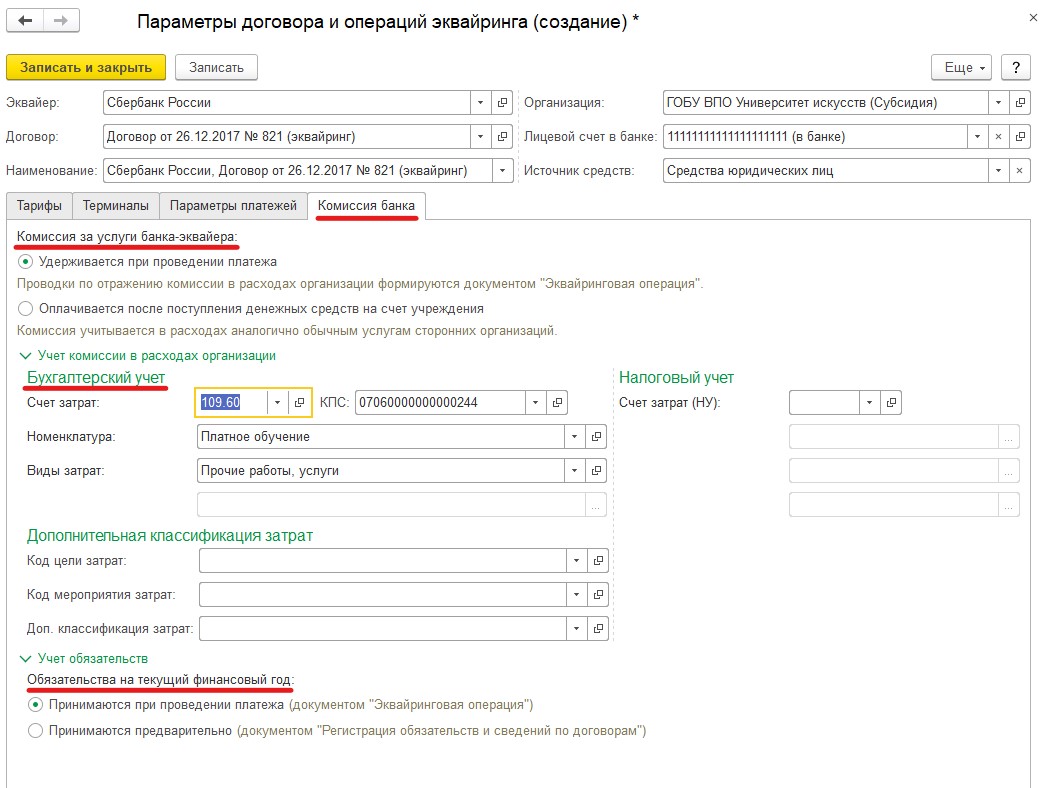Viewport: 1043px width, 788px height.
Task: Expand the Виды затрат dropdown
Action: click(x=574, y=470)
